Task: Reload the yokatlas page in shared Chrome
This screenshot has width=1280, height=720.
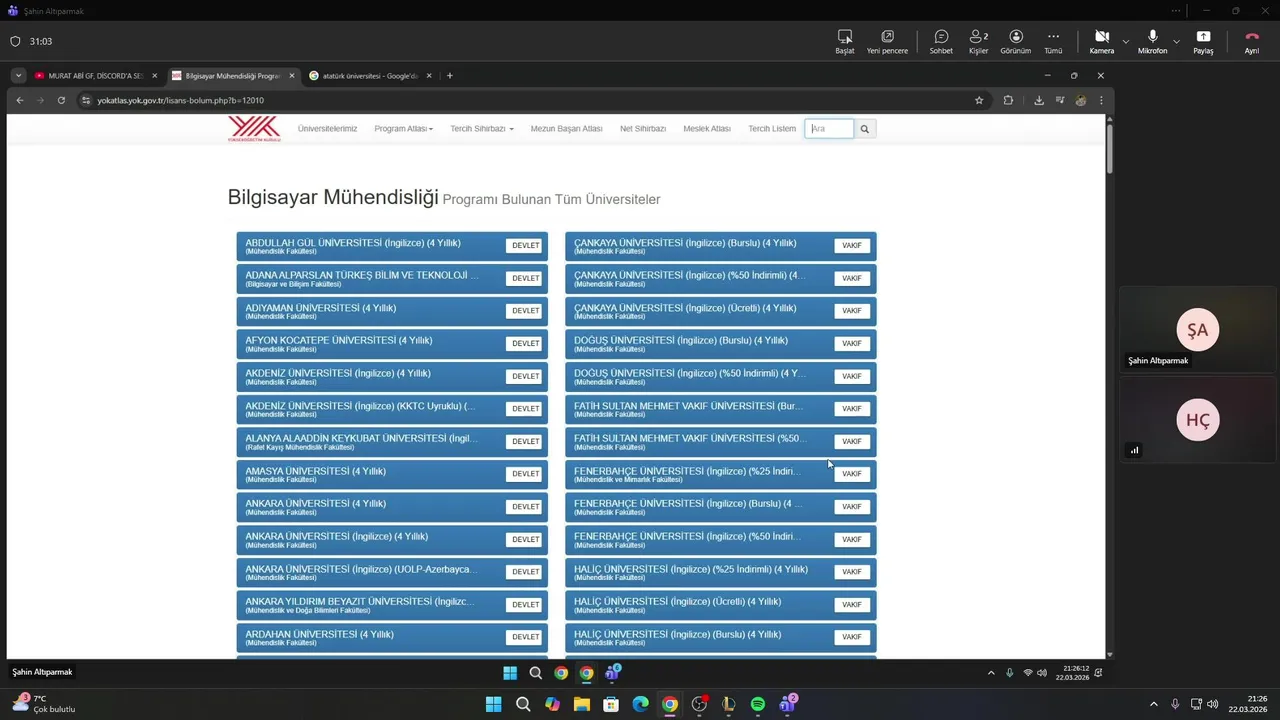Action: (61, 100)
